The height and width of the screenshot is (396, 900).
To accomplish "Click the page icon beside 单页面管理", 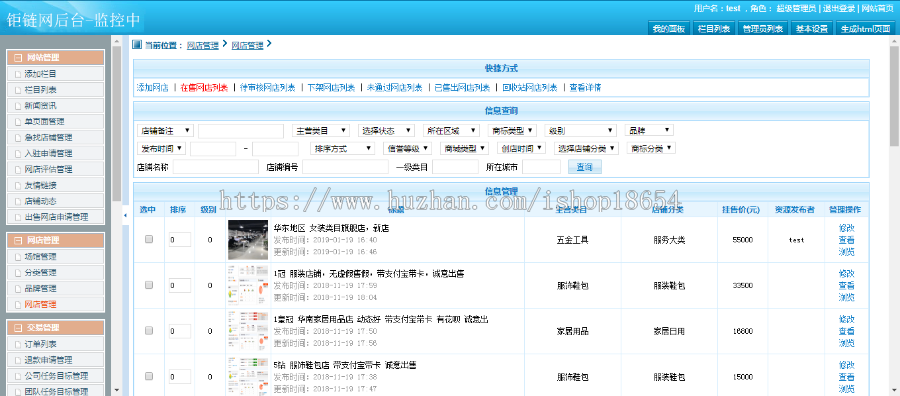I will [x=18, y=122].
